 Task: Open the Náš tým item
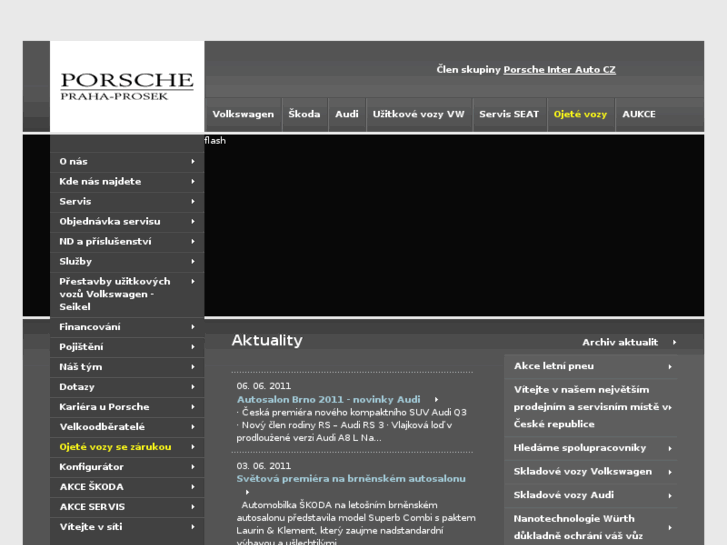(127, 367)
